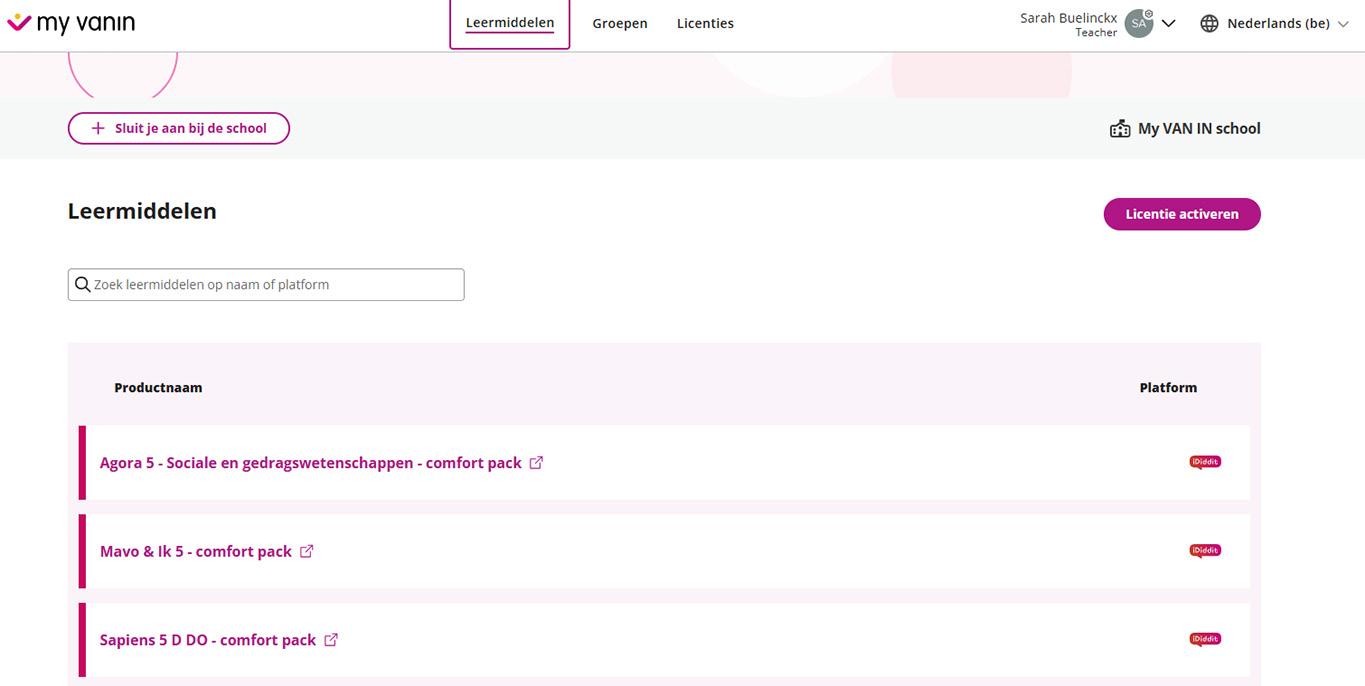Click the Sarah Buelinckx user name
The image size is (1365, 686).
tap(1068, 18)
